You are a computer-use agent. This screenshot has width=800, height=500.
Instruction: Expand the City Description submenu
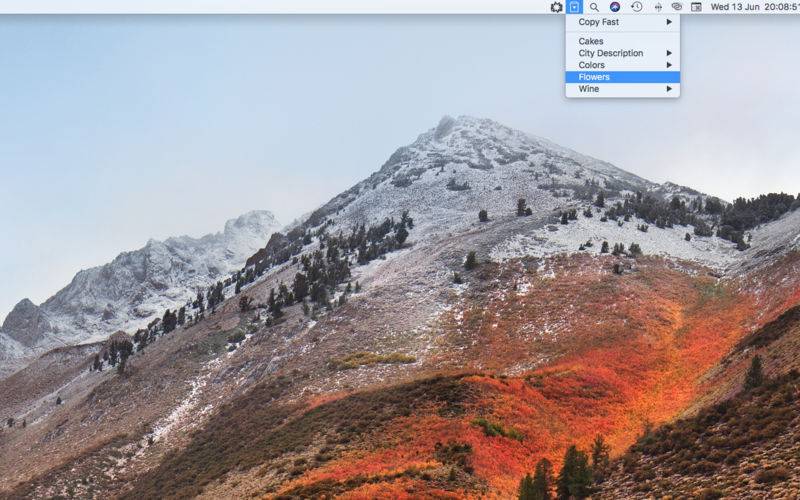(622, 53)
